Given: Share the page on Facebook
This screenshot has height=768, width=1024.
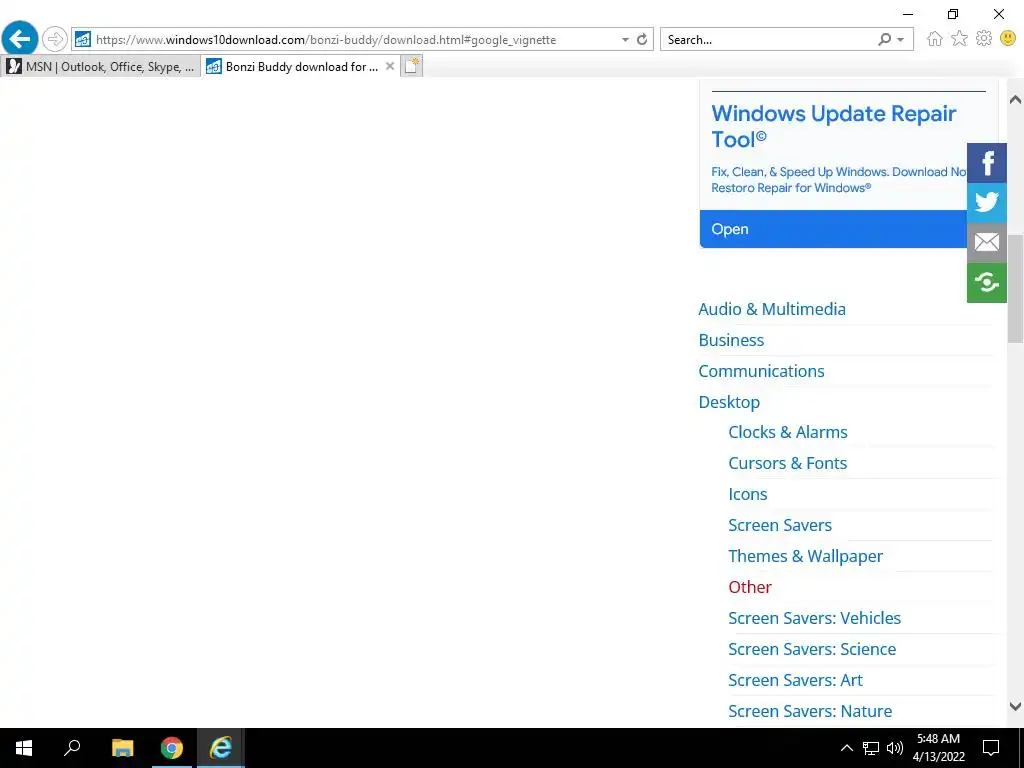Looking at the screenshot, I should (987, 163).
